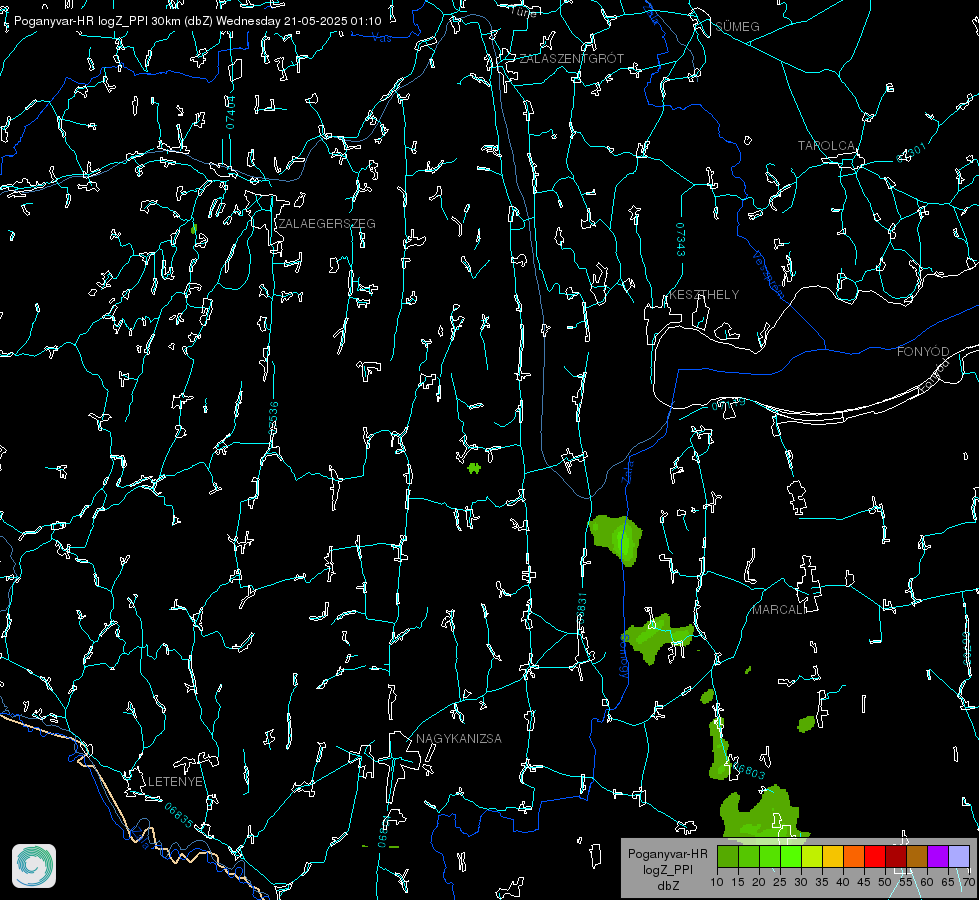Screen dimensions: 979x900
Task: Click the logZ_PPI legend label
Action: [x=667, y=869]
